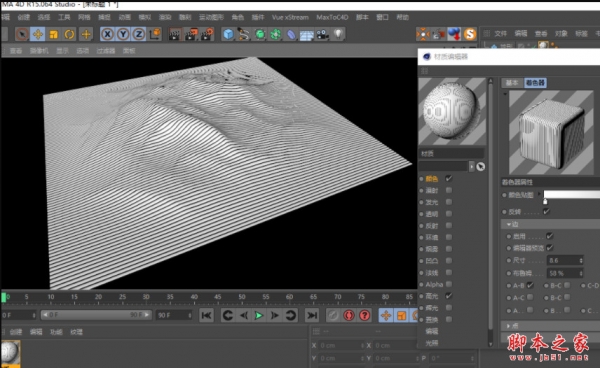This screenshot has width=600, height=368.
Task: Click the 90 F end frame field
Action: point(174,315)
